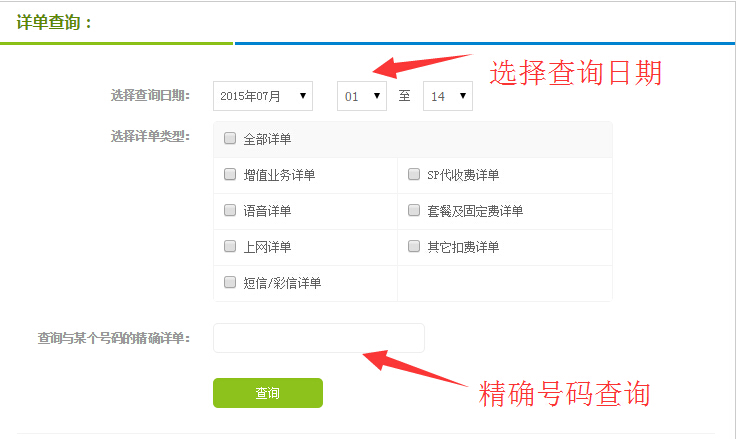Select the 详单查询 header tab
736x439 pixels.
(x=55, y=22)
